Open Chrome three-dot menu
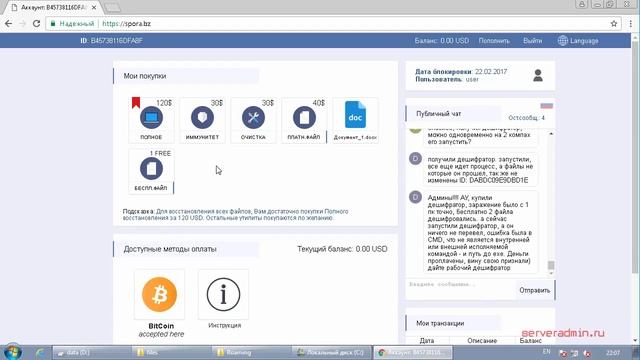Viewport: 640px width, 360px height. [x=631, y=24]
